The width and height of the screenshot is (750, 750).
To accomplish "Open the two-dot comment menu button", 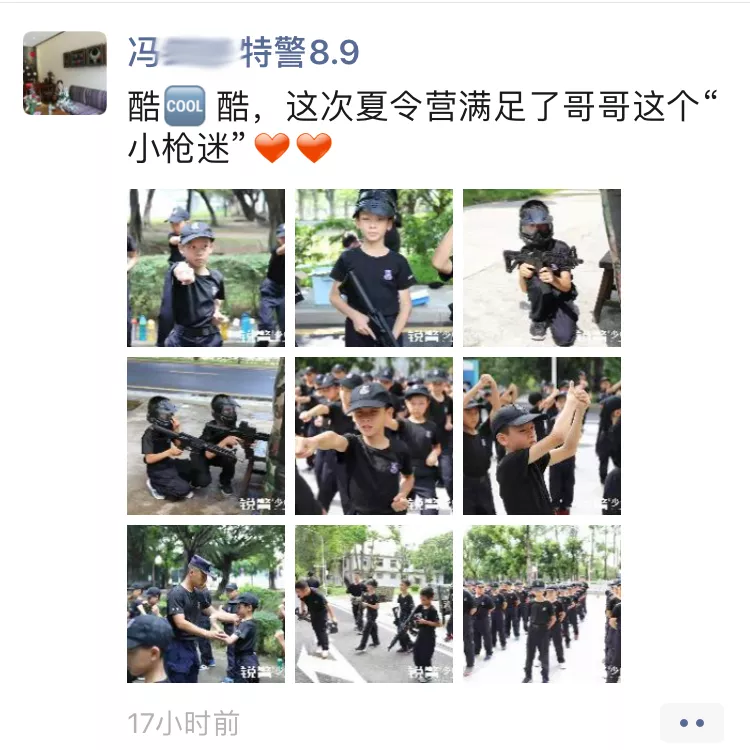I will point(692,723).
